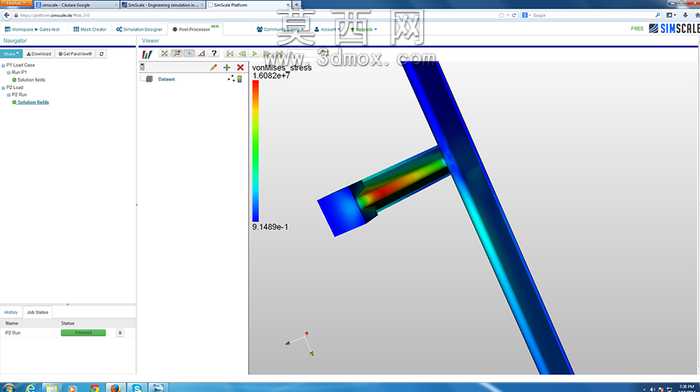Open Internet Explorer from the taskbar
The width and height of the screenshot is (700, 392).
(x=31, y=387)
